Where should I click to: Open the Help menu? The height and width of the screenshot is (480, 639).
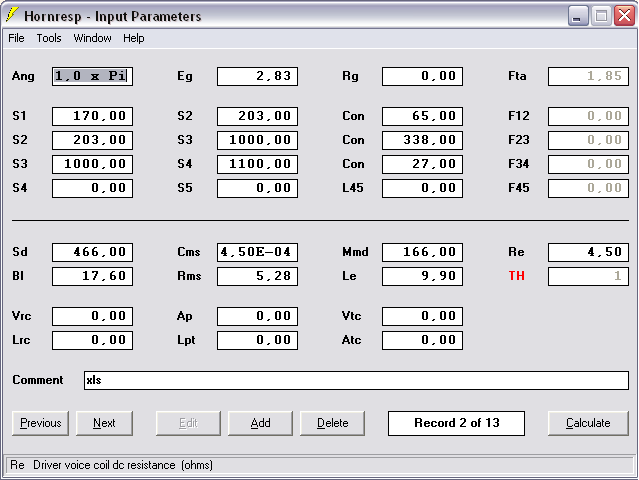[x=134, y=38]
